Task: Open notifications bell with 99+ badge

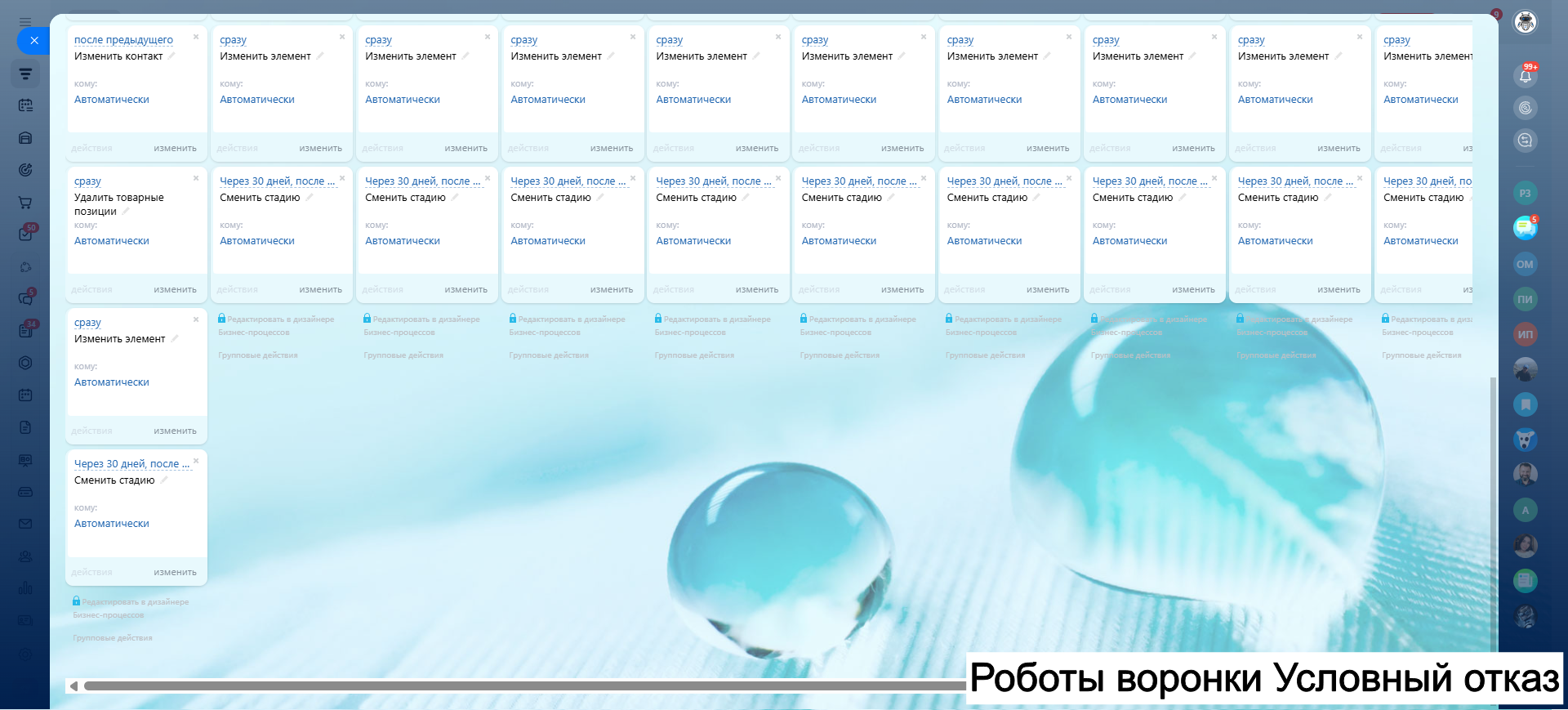Action: coord(1525,75)
